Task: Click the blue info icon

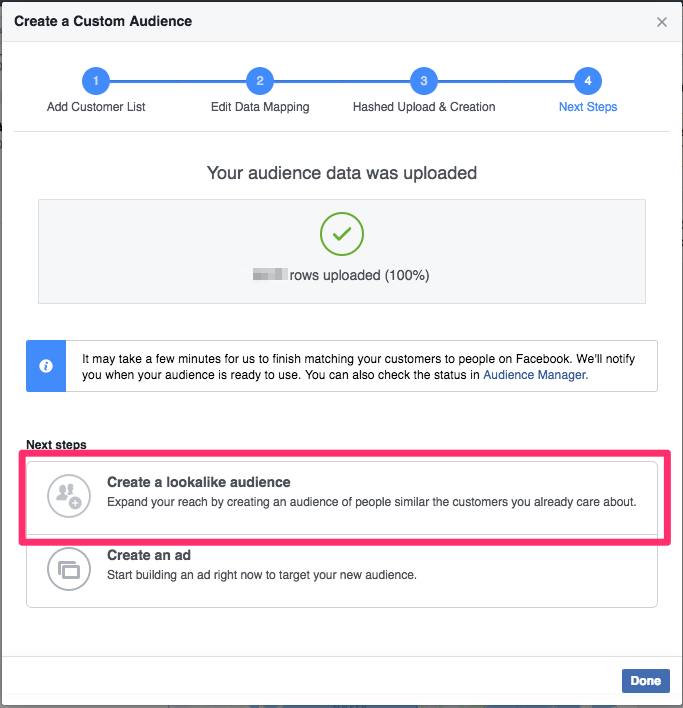Action: (x=46, y=366)
